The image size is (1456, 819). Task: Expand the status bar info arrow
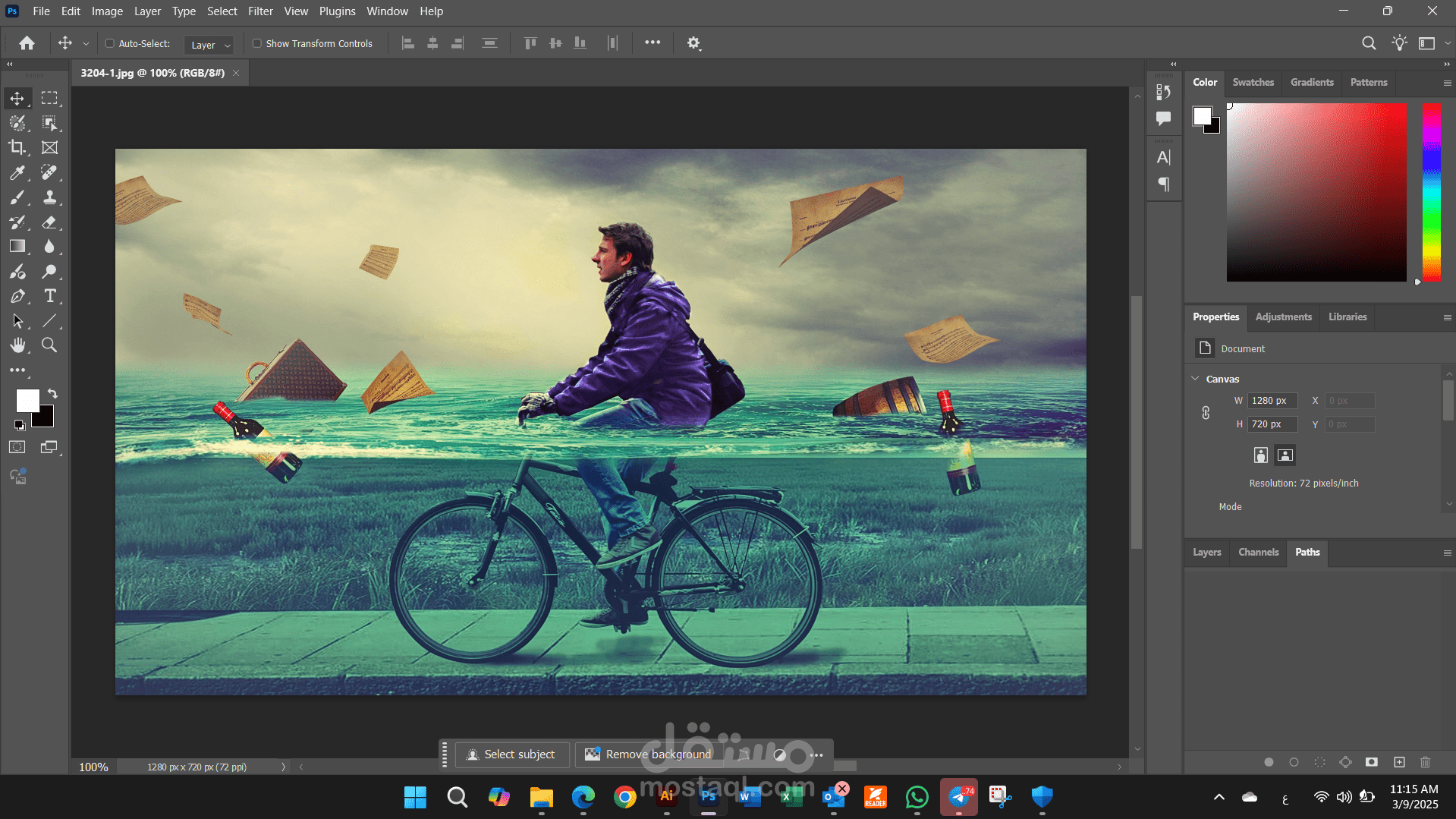pyautogui.click(x=284, y=767)
